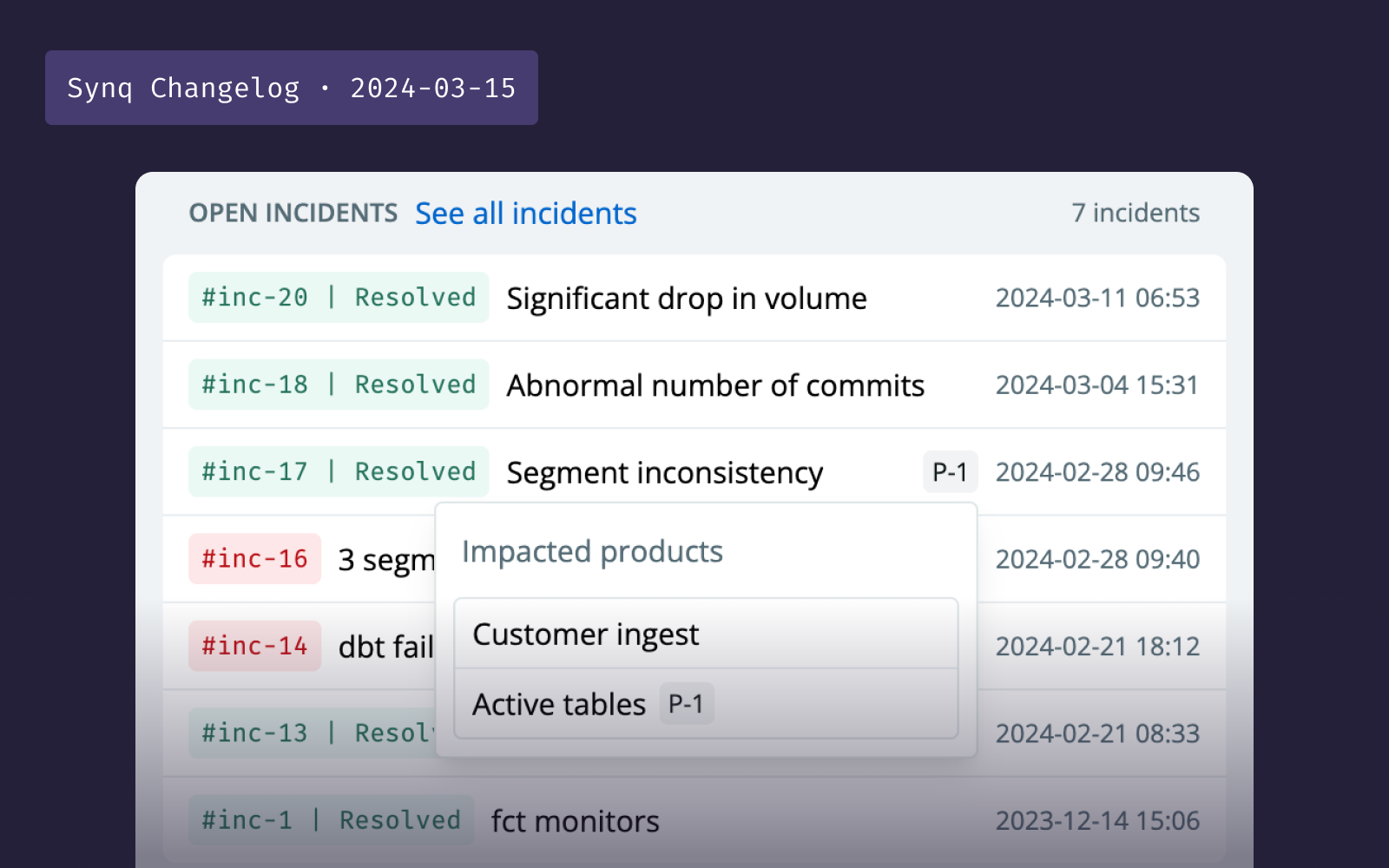
Task: Click the Impacted products popup heading
Action: click(x=592, y=552)
